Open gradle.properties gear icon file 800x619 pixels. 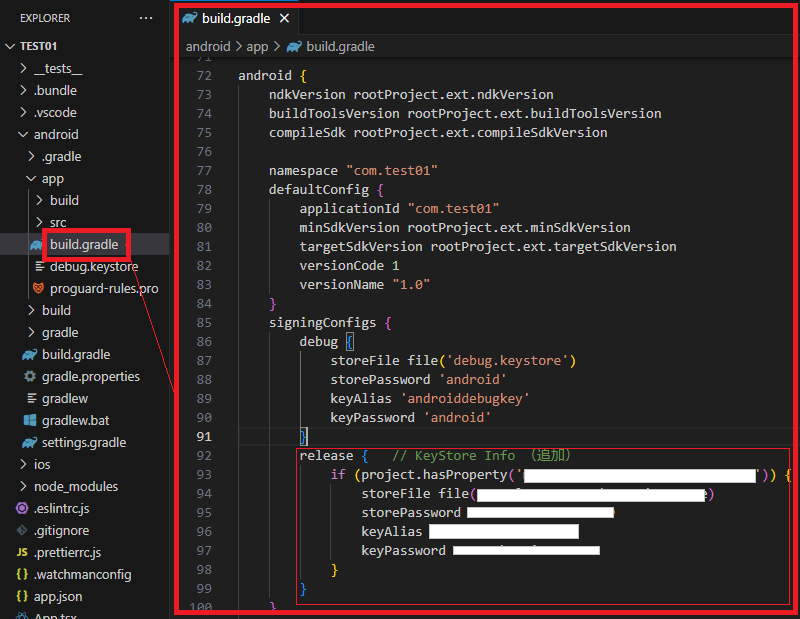30,376
